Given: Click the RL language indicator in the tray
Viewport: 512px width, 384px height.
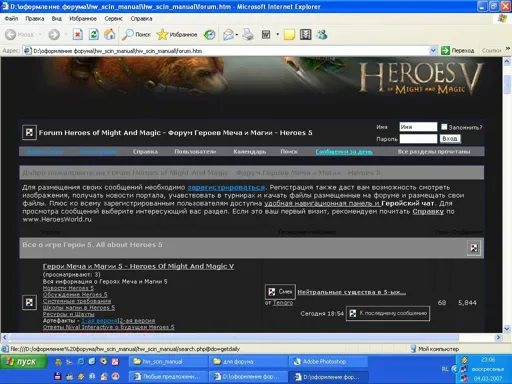Looking at the screenshot, I should pyautogui.click(x=445, y=369).
